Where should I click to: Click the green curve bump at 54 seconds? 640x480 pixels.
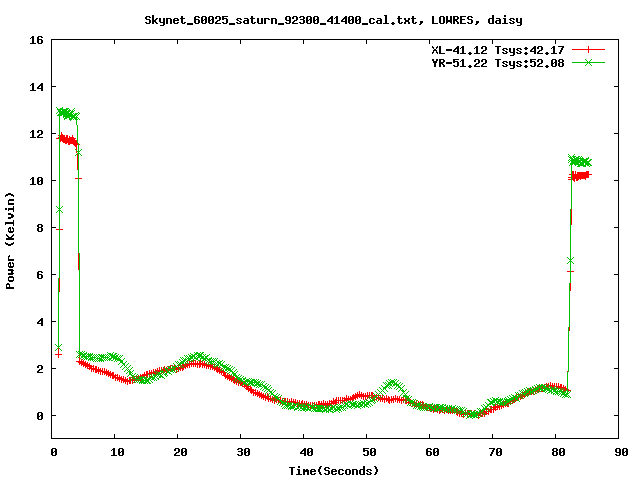point(393,386)
